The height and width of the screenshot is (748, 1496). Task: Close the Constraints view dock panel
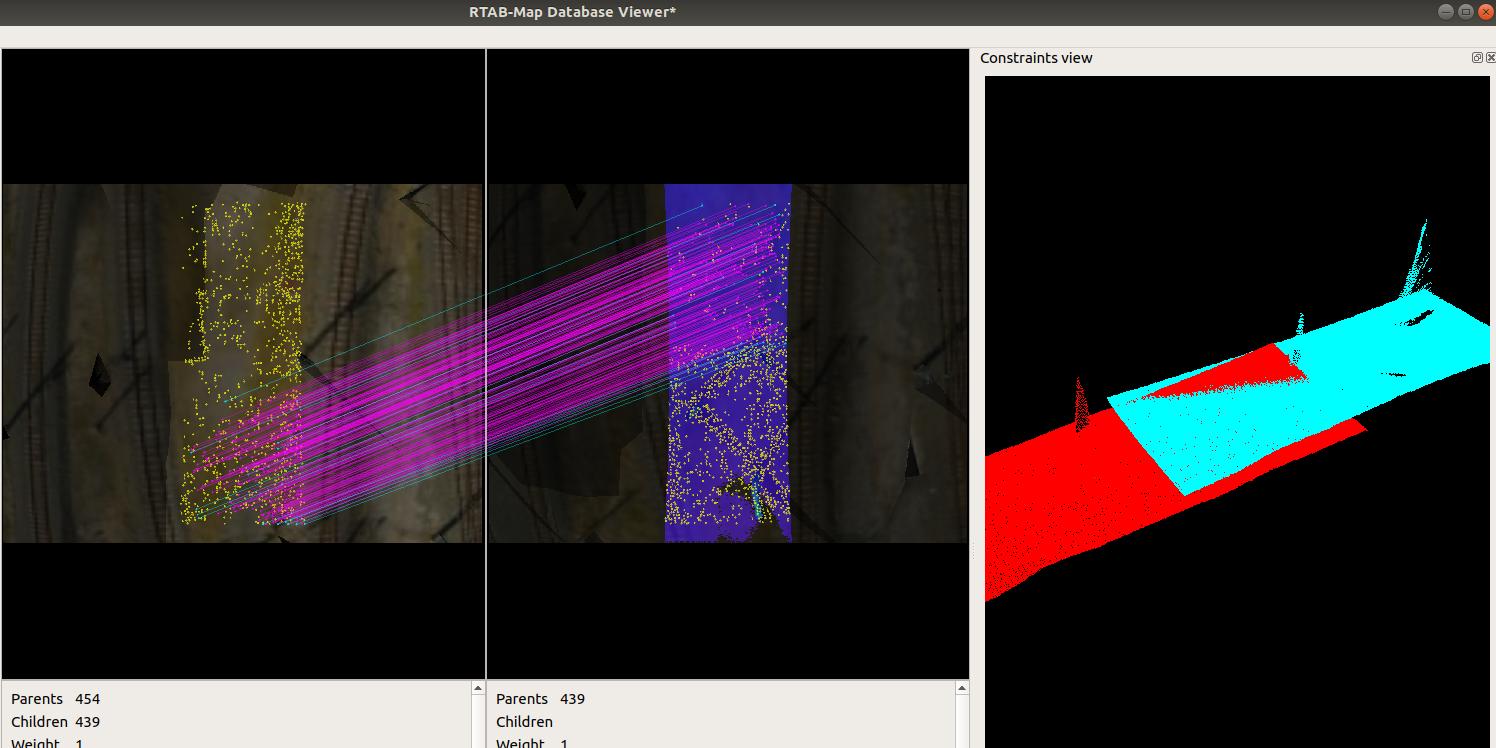pyautogui.click(x=1490, y=58)
